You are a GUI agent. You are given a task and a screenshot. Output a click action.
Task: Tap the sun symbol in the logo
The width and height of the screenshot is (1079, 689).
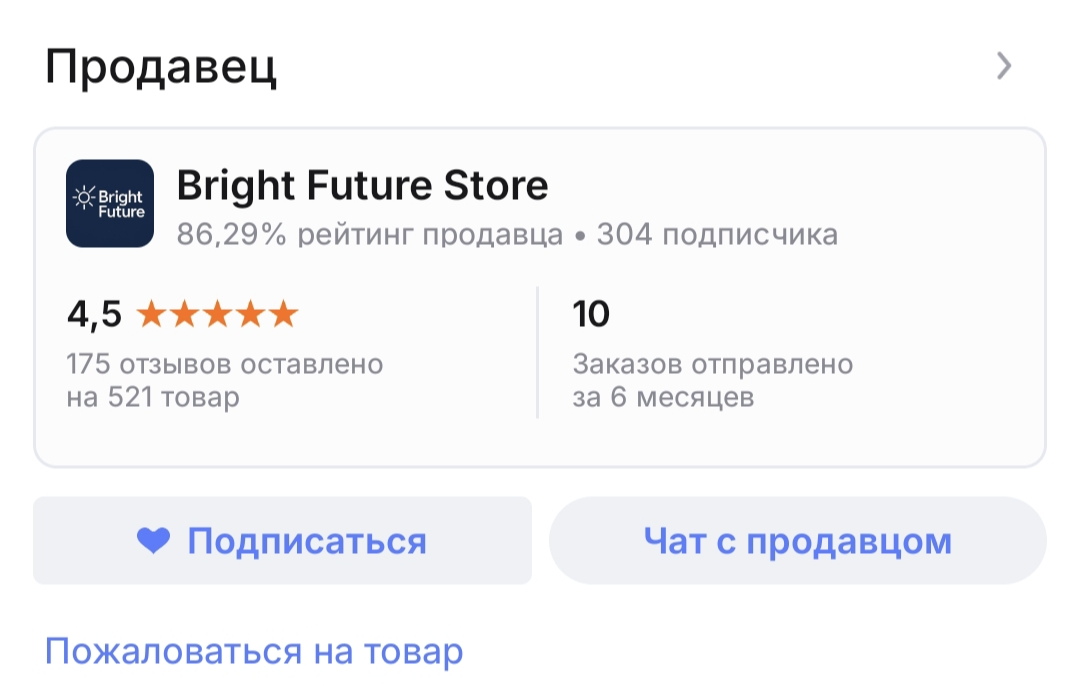pos(86,197)
